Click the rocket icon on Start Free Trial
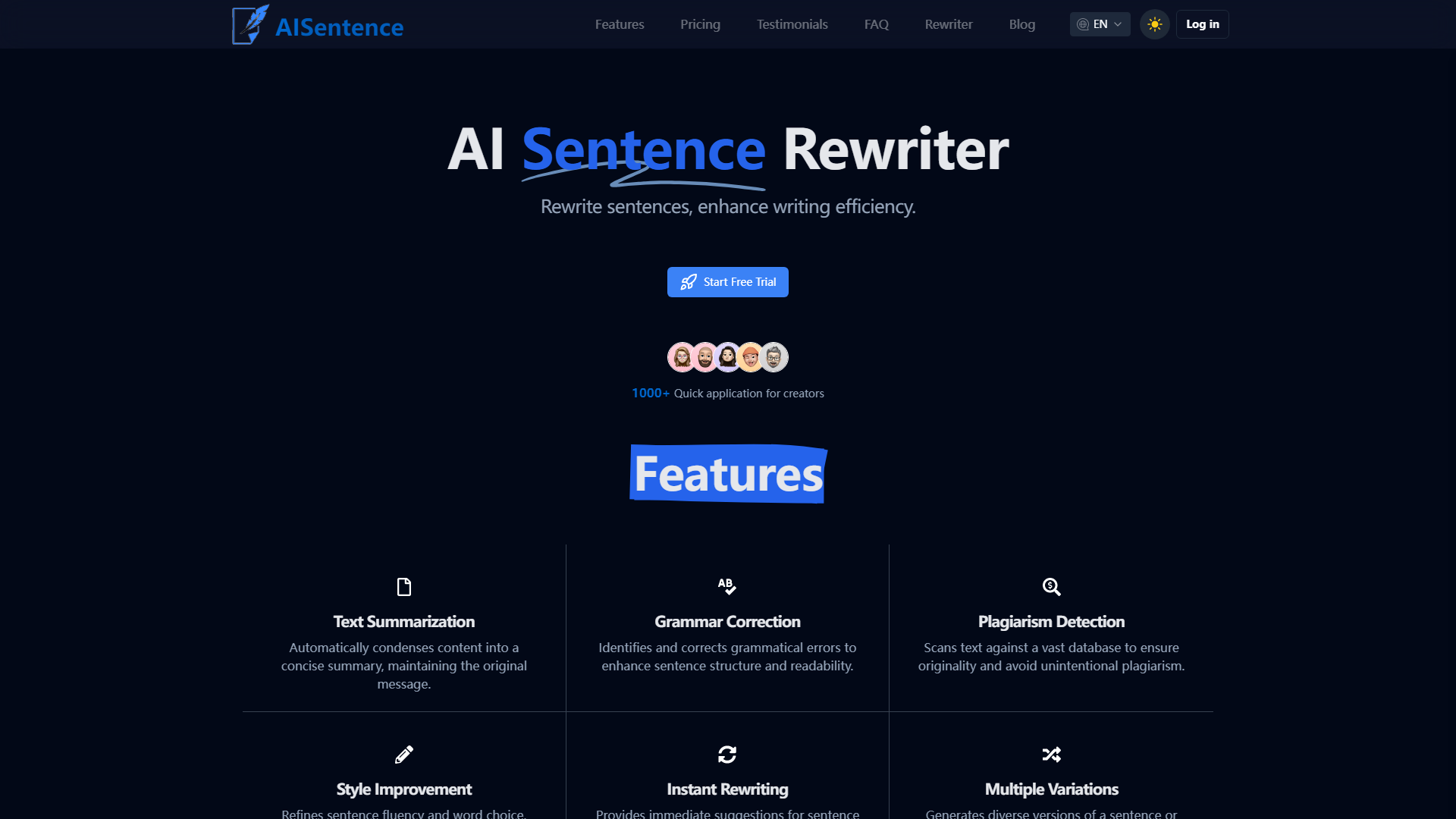 click(688, 281)
